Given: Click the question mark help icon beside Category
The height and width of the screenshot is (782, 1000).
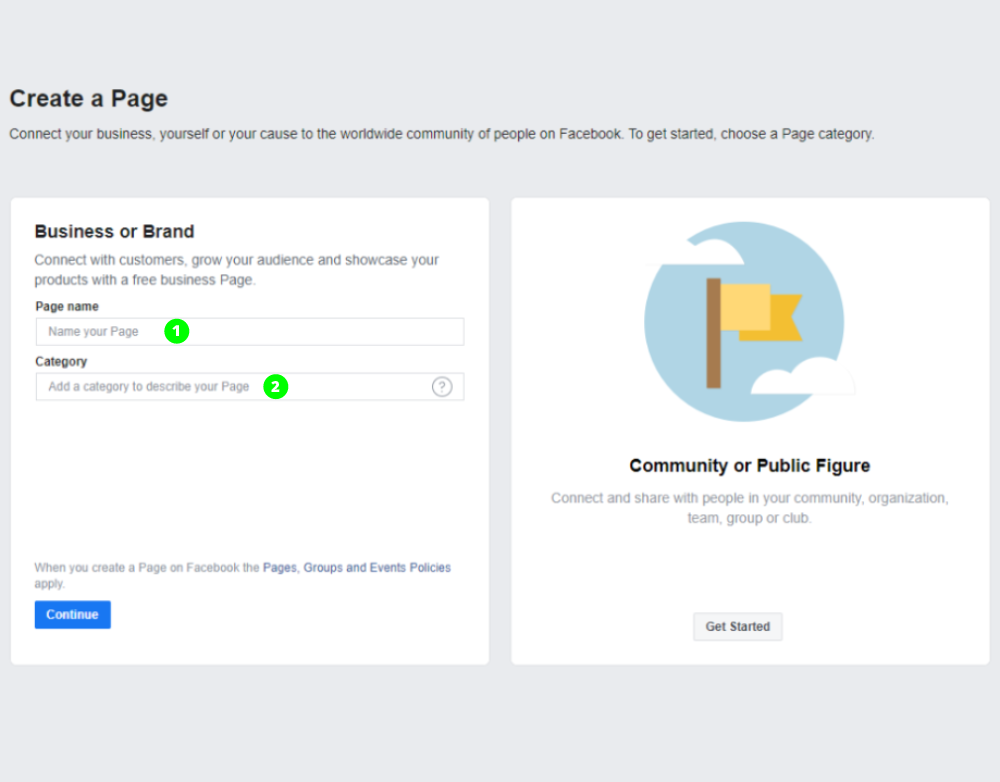Looking at the screenshot, I should pyautogui.click(x=442, y=386).
